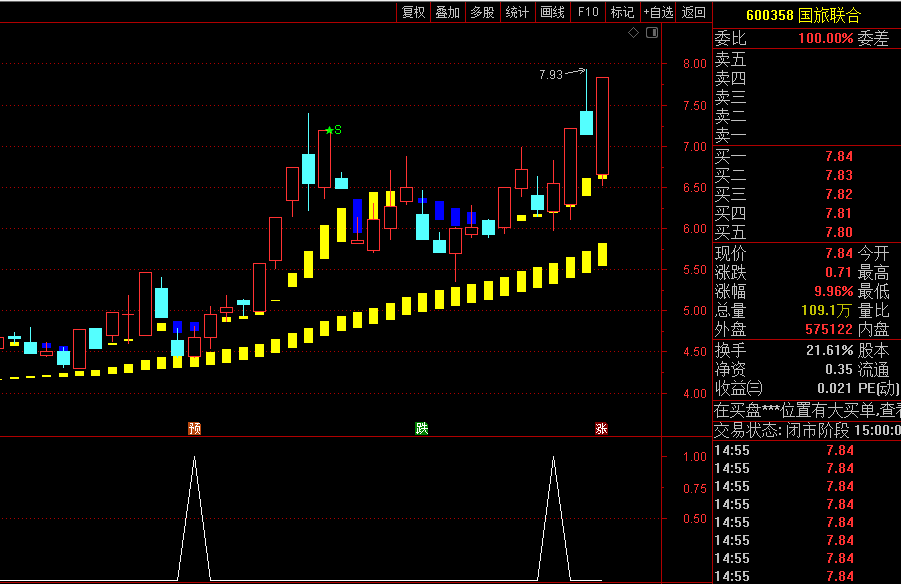The width and height of the screenshot is (901, 584).
Task: Click the 收益(三) 0.021 value
Action: tap(835, 389)
